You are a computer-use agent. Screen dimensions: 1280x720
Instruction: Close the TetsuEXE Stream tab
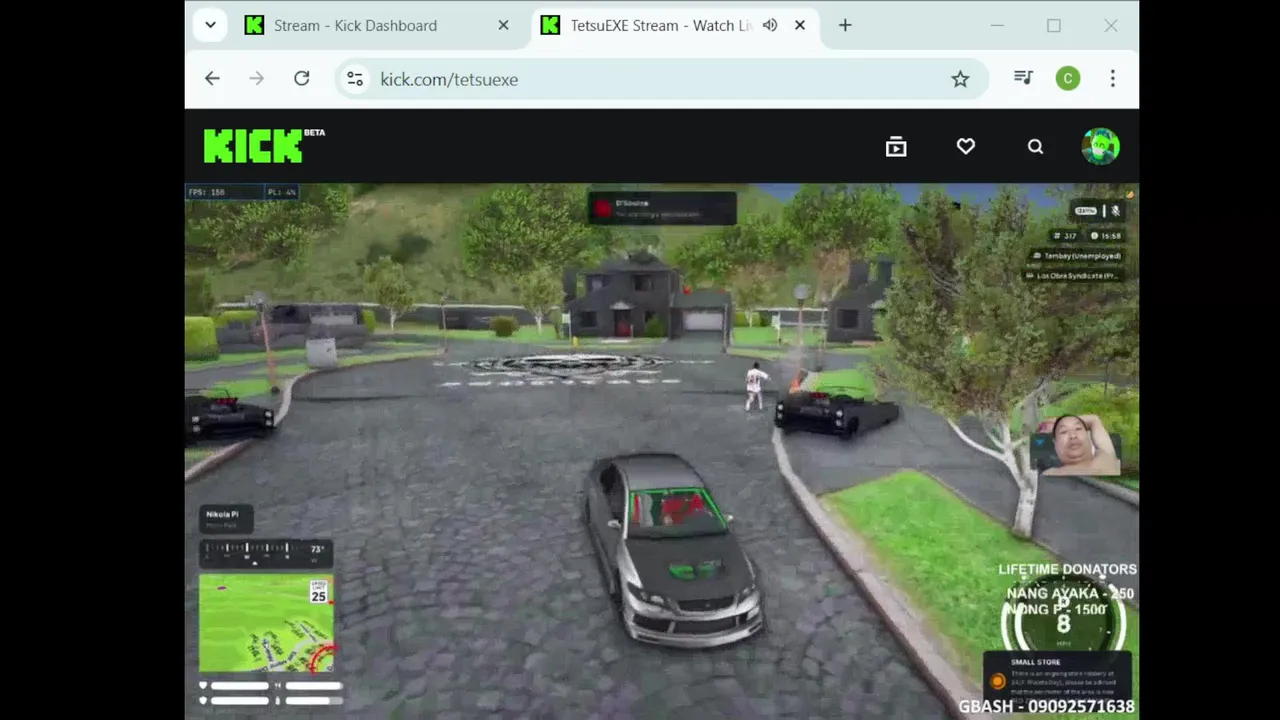(800, 25)
